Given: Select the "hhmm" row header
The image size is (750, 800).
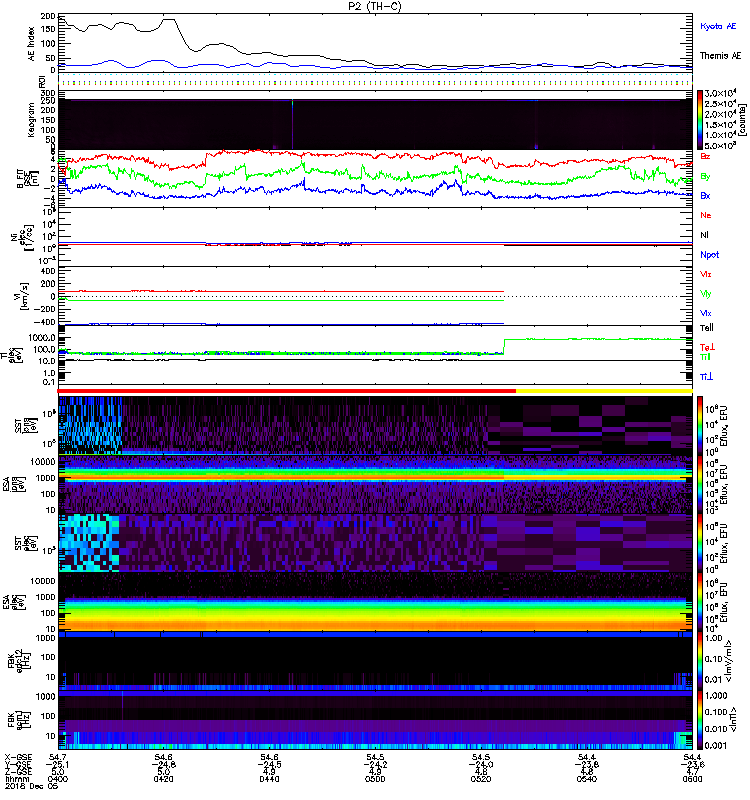Looking at the screenshot, I should pos(17,779).
